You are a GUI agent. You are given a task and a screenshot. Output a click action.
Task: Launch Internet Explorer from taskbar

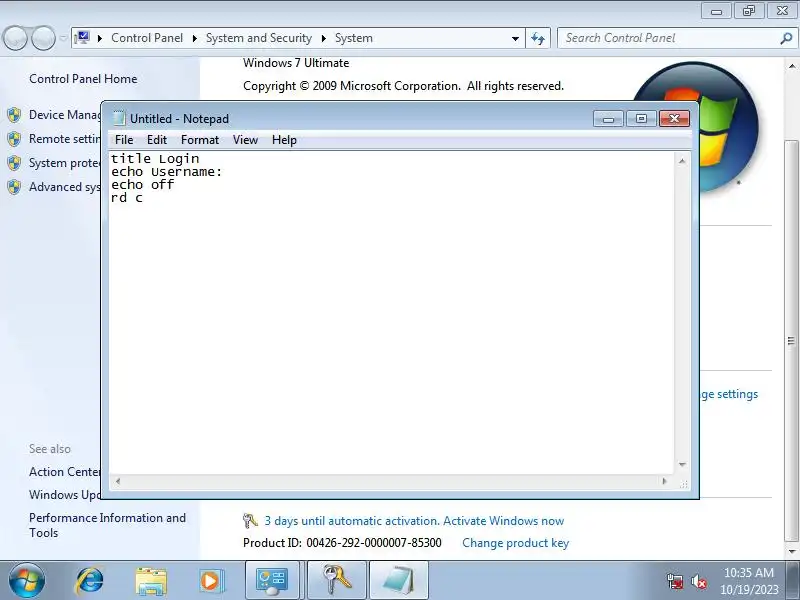[x=89, y=581]
